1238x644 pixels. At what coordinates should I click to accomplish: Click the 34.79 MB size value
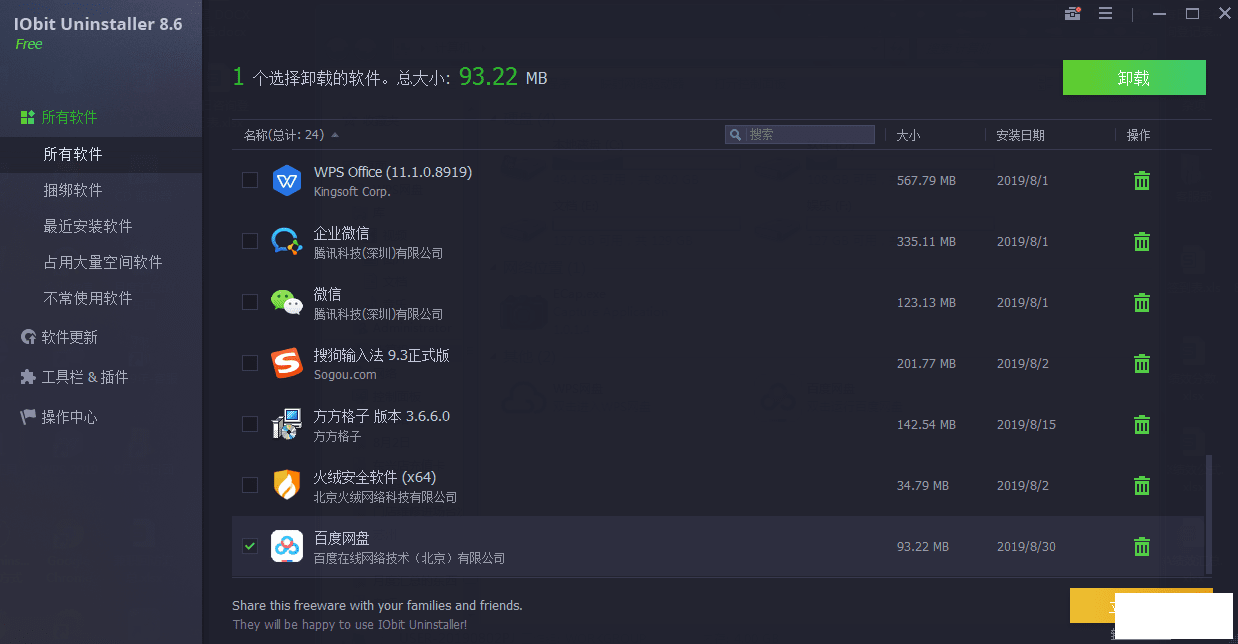(923, 486)
